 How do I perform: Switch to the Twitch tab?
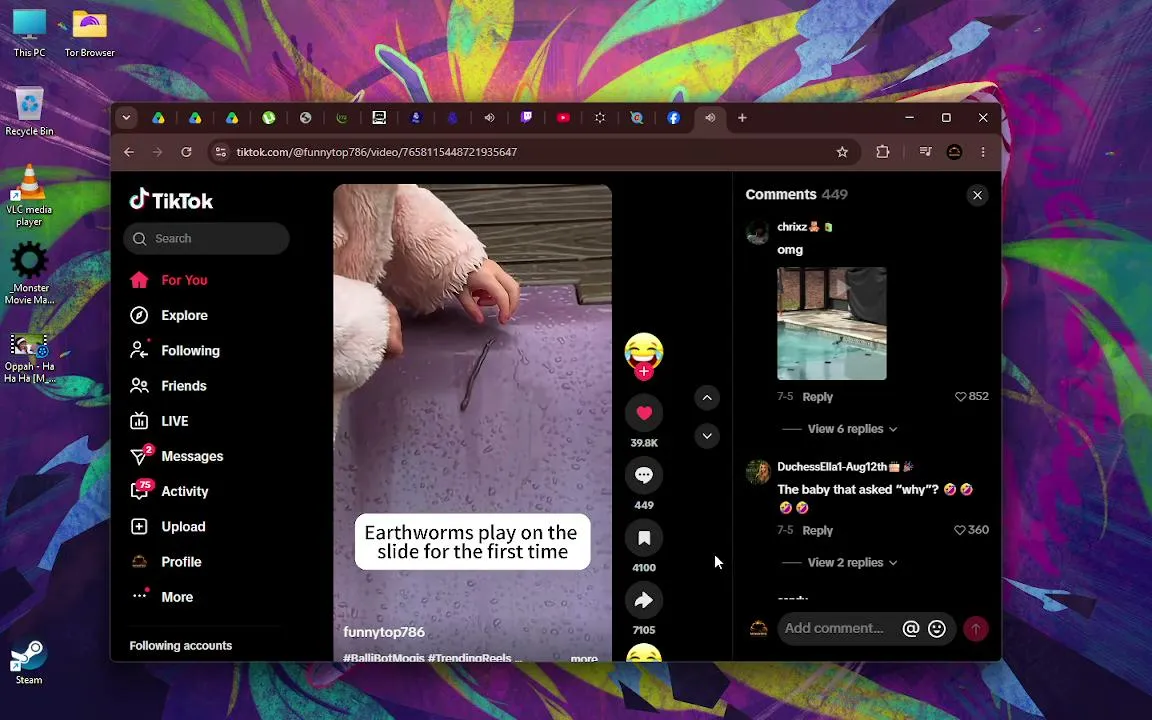[x=526, y=118]
